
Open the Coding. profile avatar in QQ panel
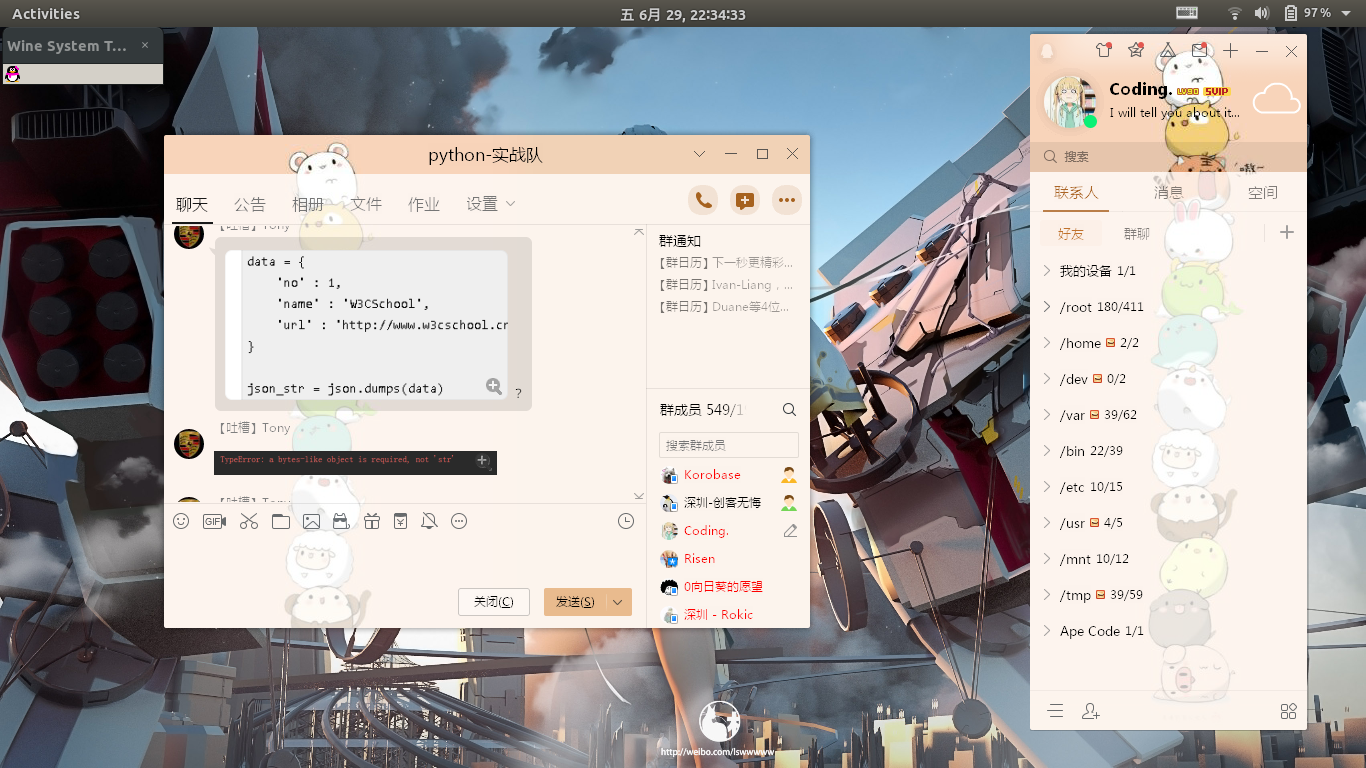1069,102
